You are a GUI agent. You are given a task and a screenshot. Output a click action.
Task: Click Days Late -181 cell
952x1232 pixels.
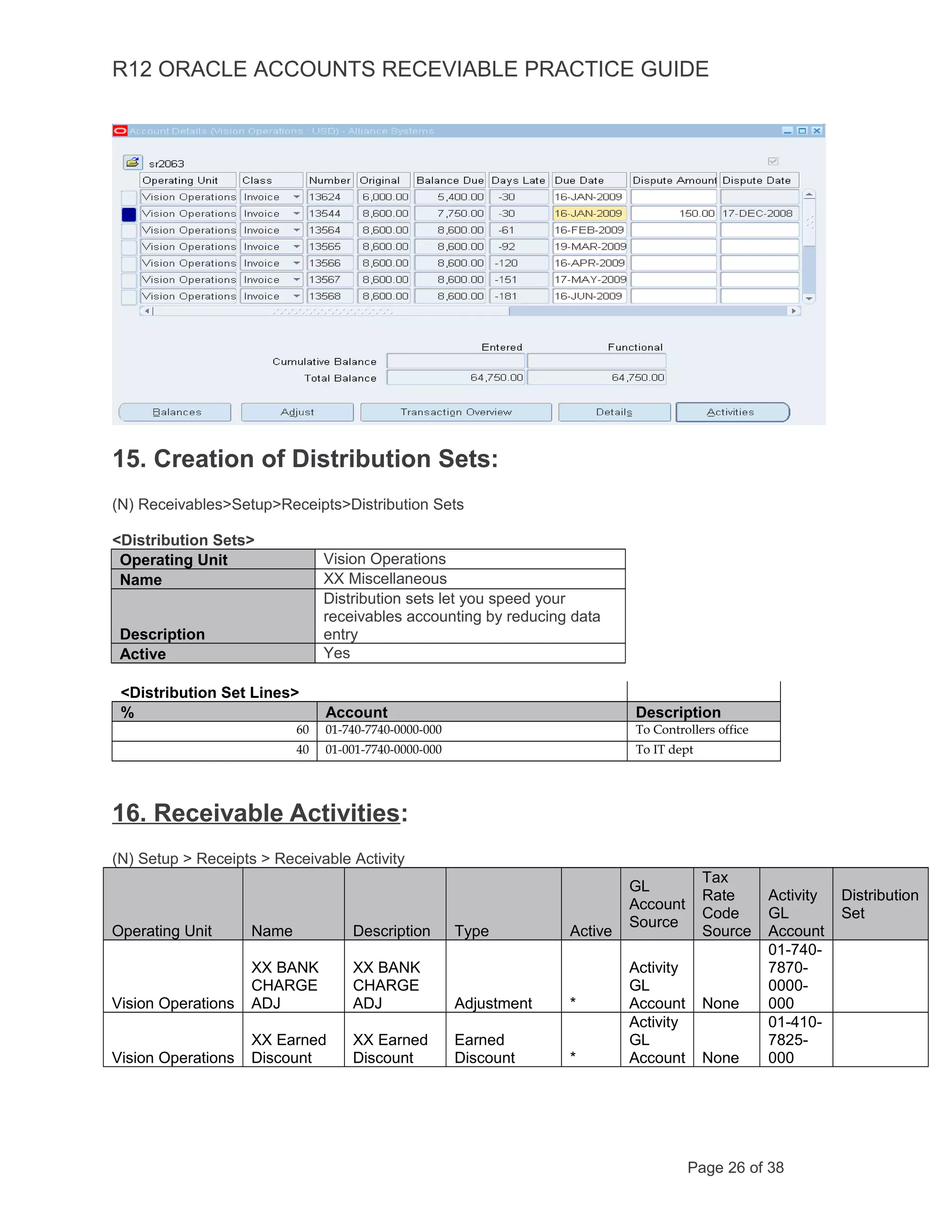518,296
